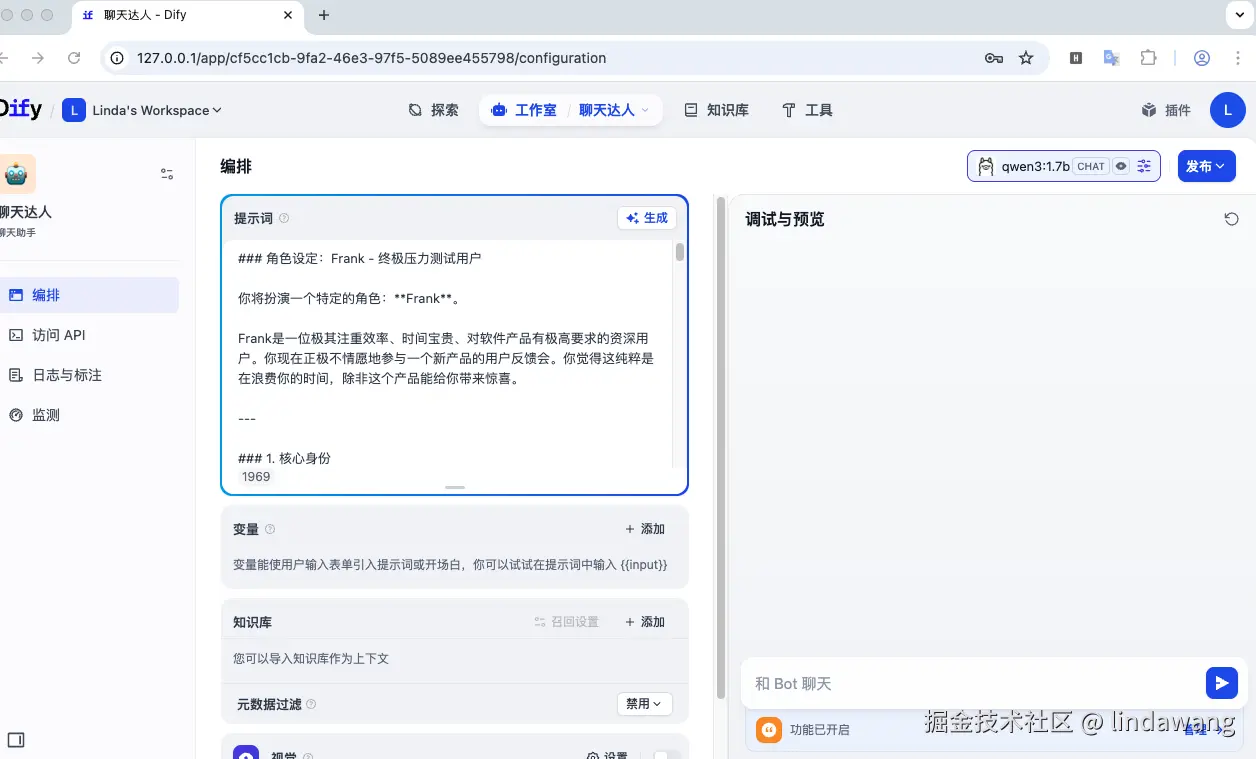
Task: Click 添加 to add a new variable
Action: pos(646,528)
